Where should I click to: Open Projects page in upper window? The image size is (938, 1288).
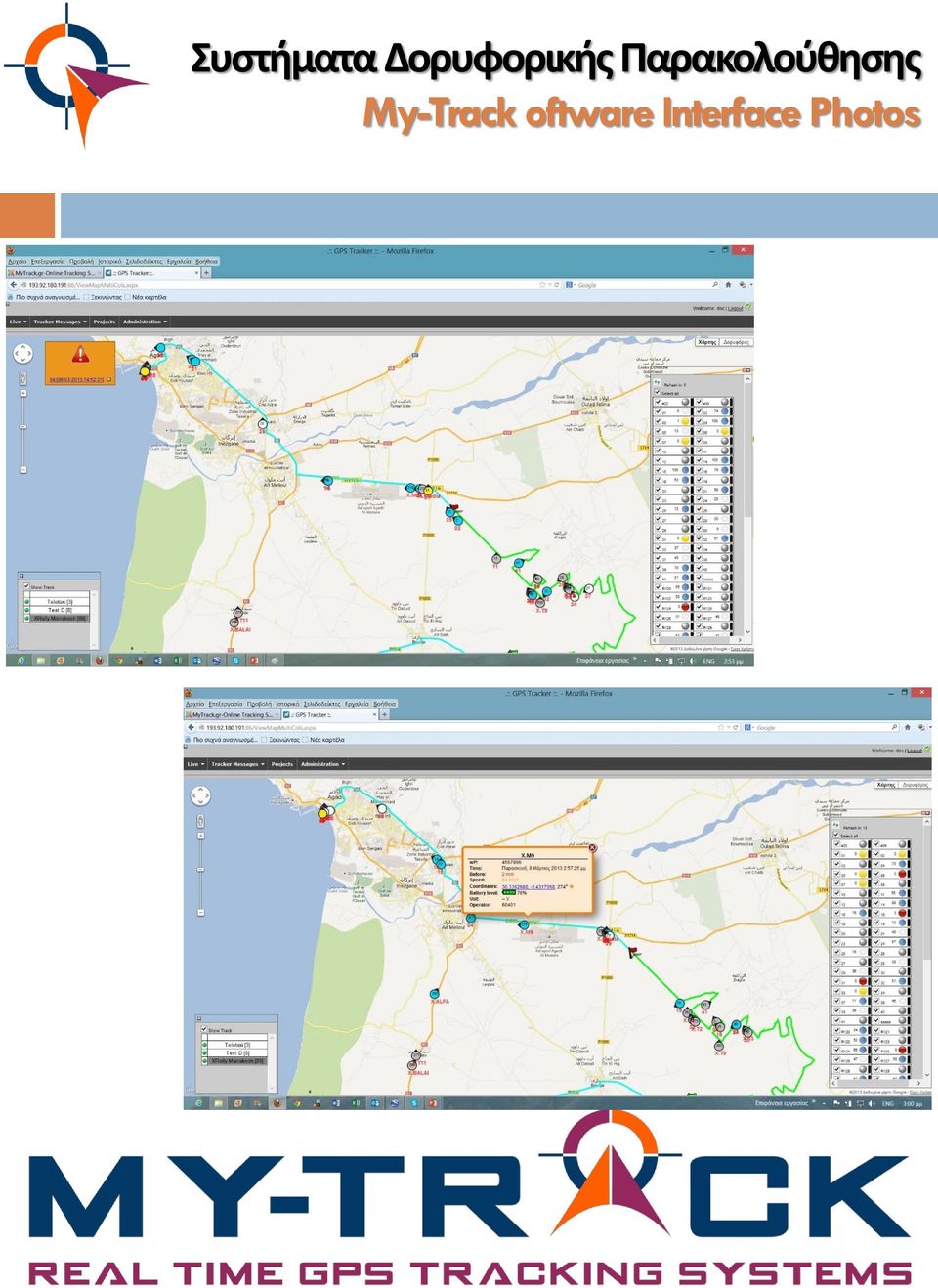coord(105,322)
